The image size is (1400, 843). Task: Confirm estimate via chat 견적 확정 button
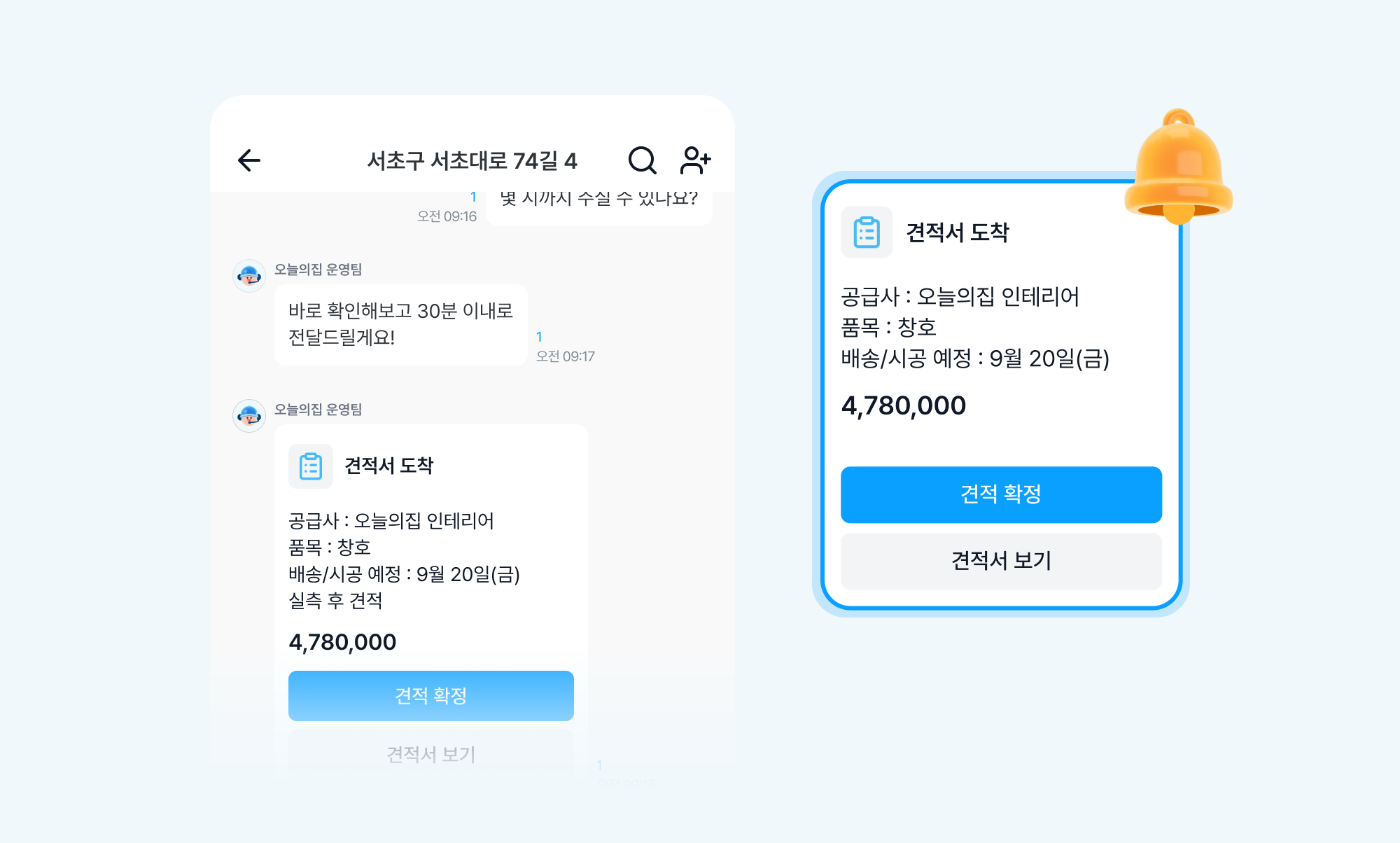point(430,696)
